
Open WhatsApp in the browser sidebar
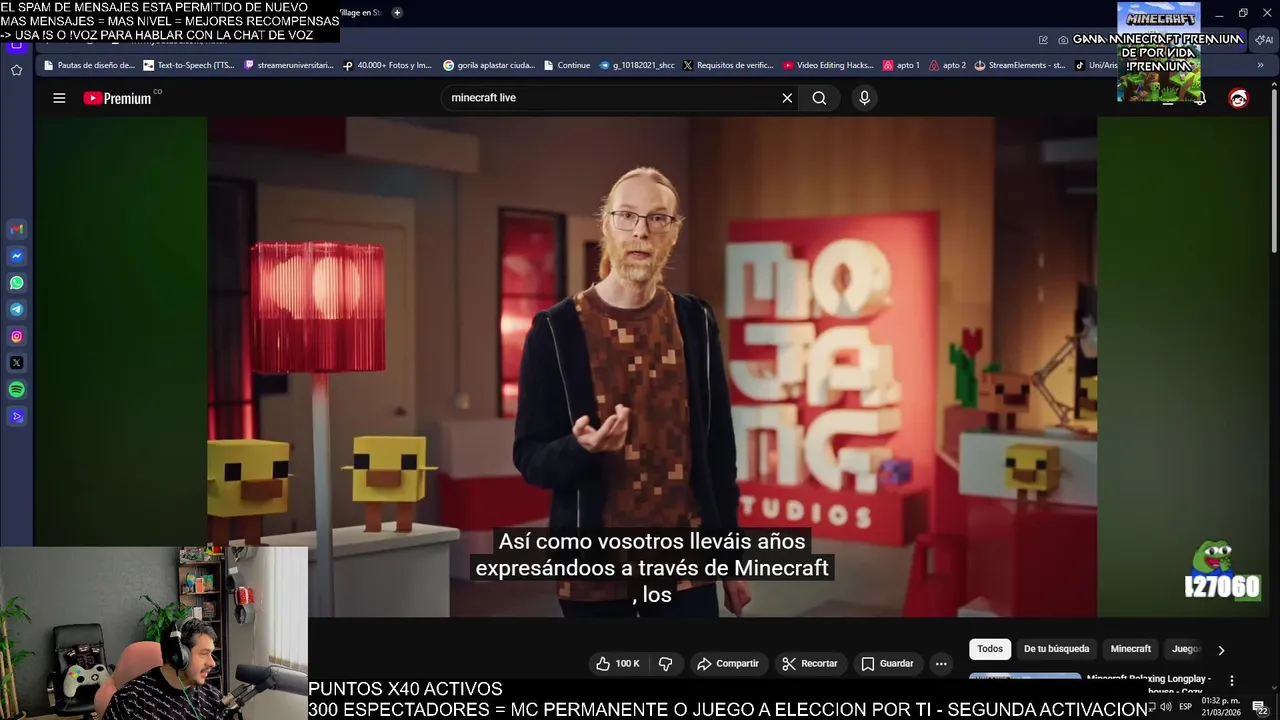click(x=17, y=283)
